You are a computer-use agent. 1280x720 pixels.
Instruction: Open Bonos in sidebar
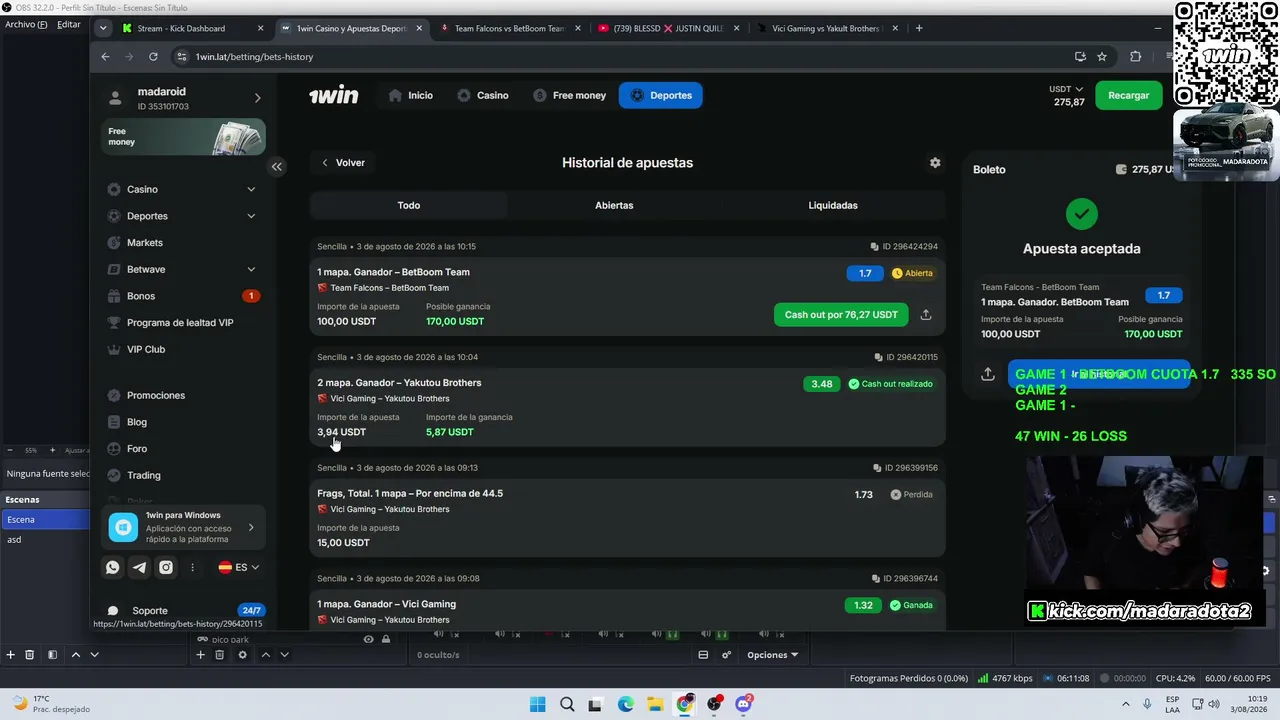(x=183, y=296)
